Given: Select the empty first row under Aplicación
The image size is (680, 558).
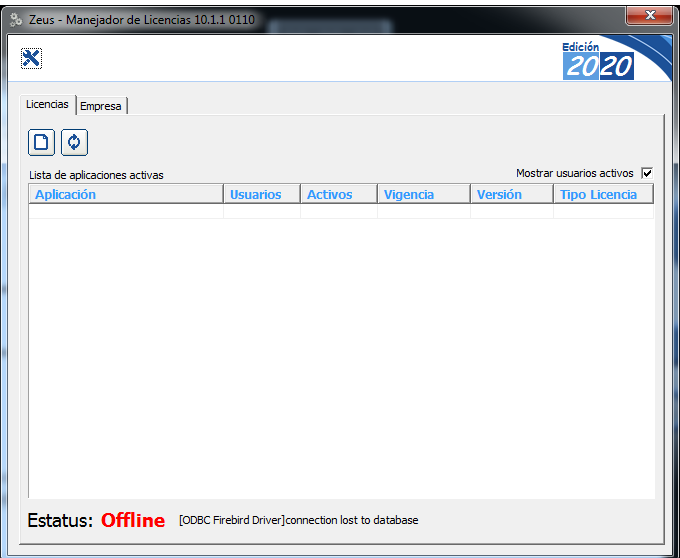Looking at the screenshot, I should [126, 211].
